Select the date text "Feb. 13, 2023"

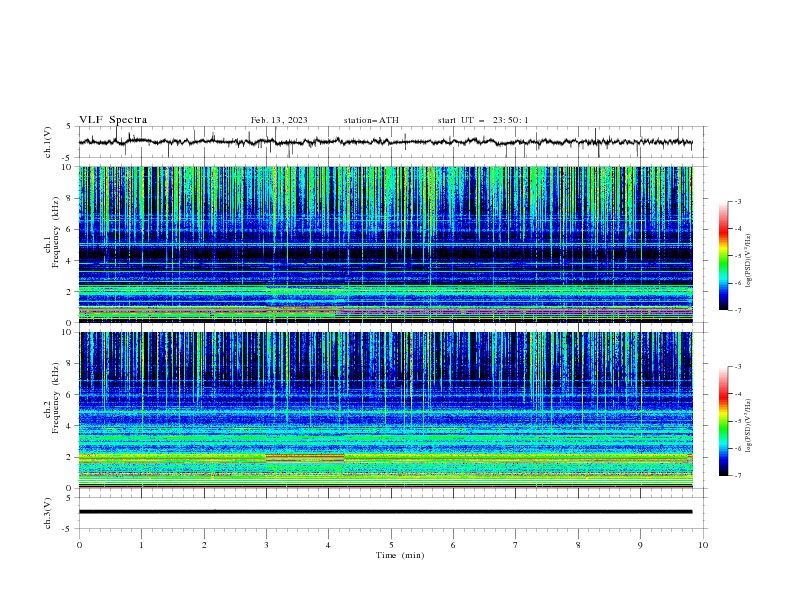(279, 120)
